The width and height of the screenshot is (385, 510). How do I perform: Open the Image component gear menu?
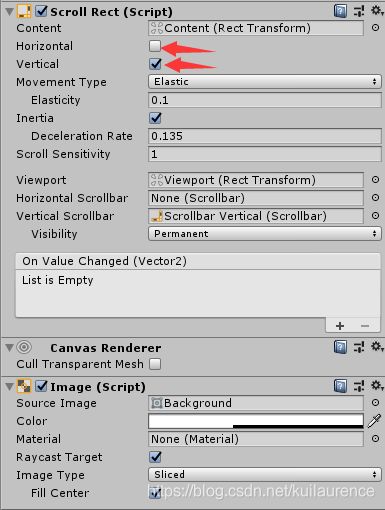pos(377,386)
